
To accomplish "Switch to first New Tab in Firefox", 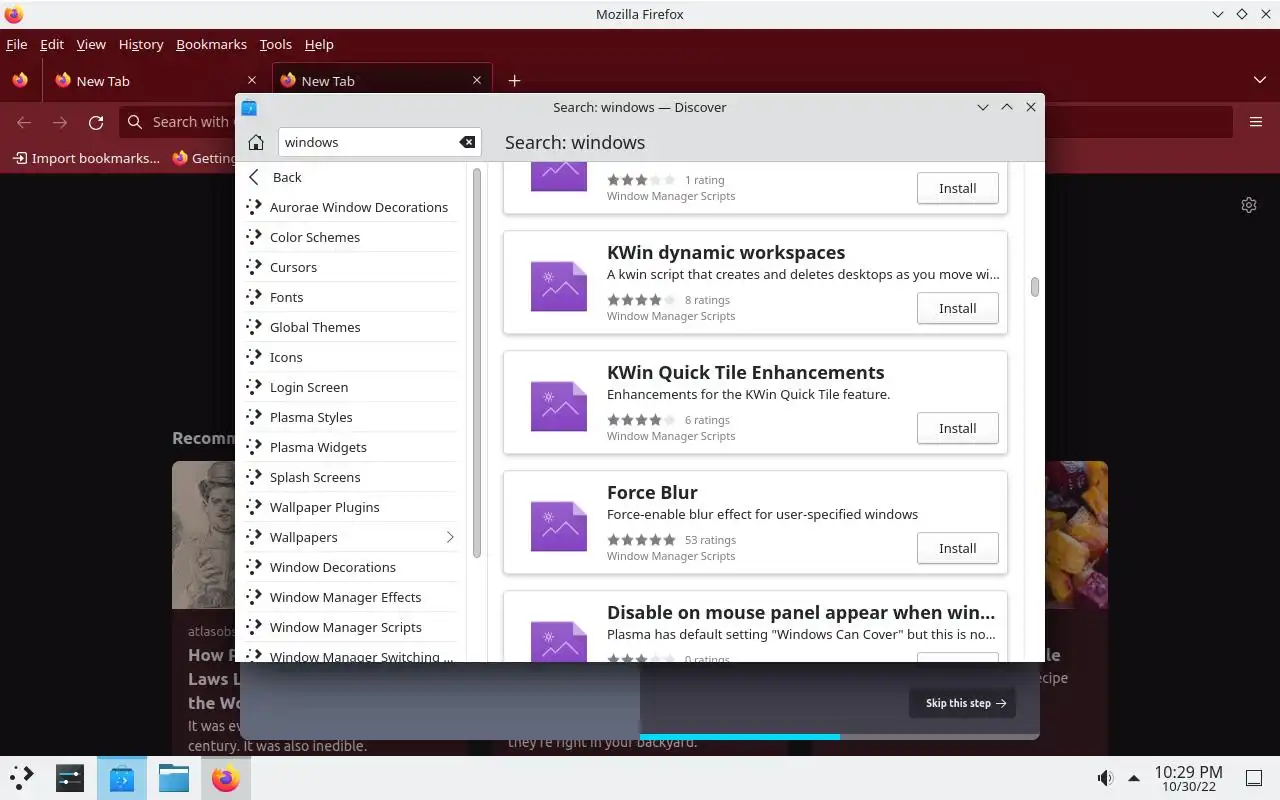I will pyautogui.click(x=155, y=81).
